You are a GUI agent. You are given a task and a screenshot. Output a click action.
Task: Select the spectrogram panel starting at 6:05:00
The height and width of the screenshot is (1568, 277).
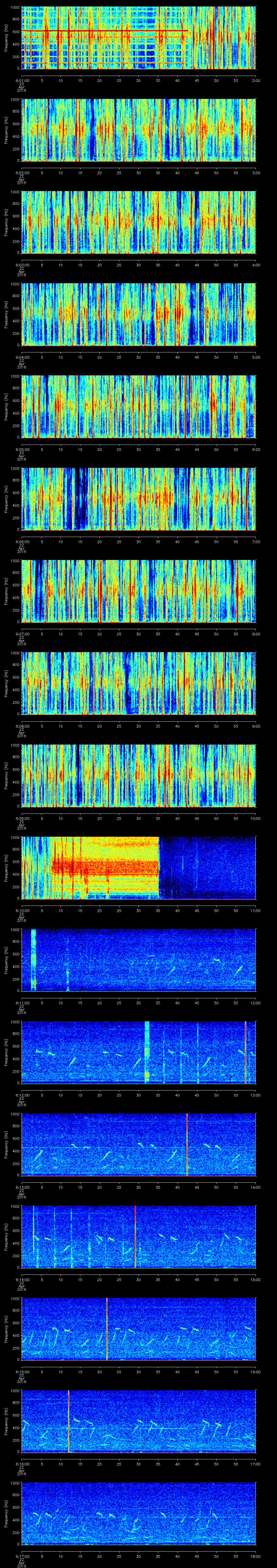[x=139, y=407]
